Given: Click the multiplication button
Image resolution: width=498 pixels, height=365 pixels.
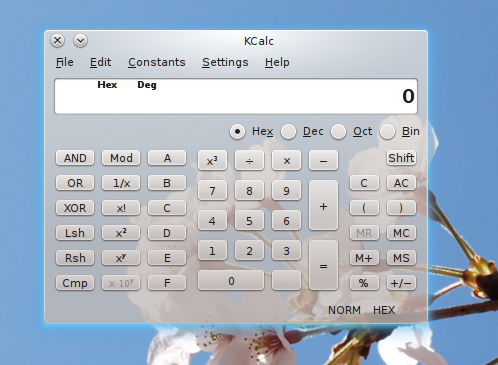Looking at the screenshot, I should click(286, 160).
